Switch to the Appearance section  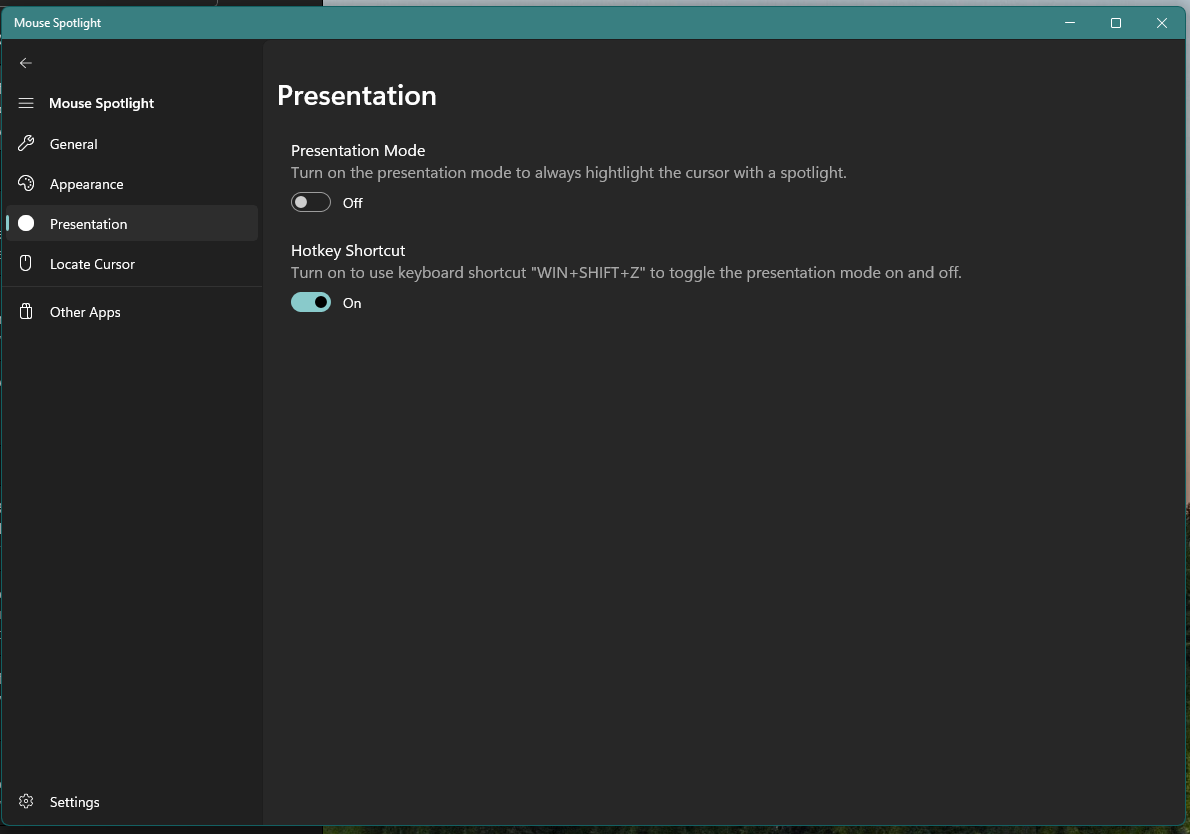click(86, 183)
